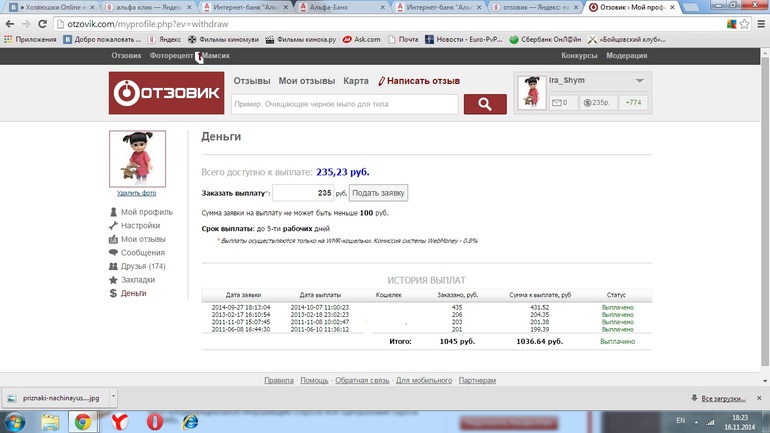Screen dimensions: 770x433
Task: Click Фоторецепт in the dark top bar
Action: pyautogui.click(x=171, y=55)
